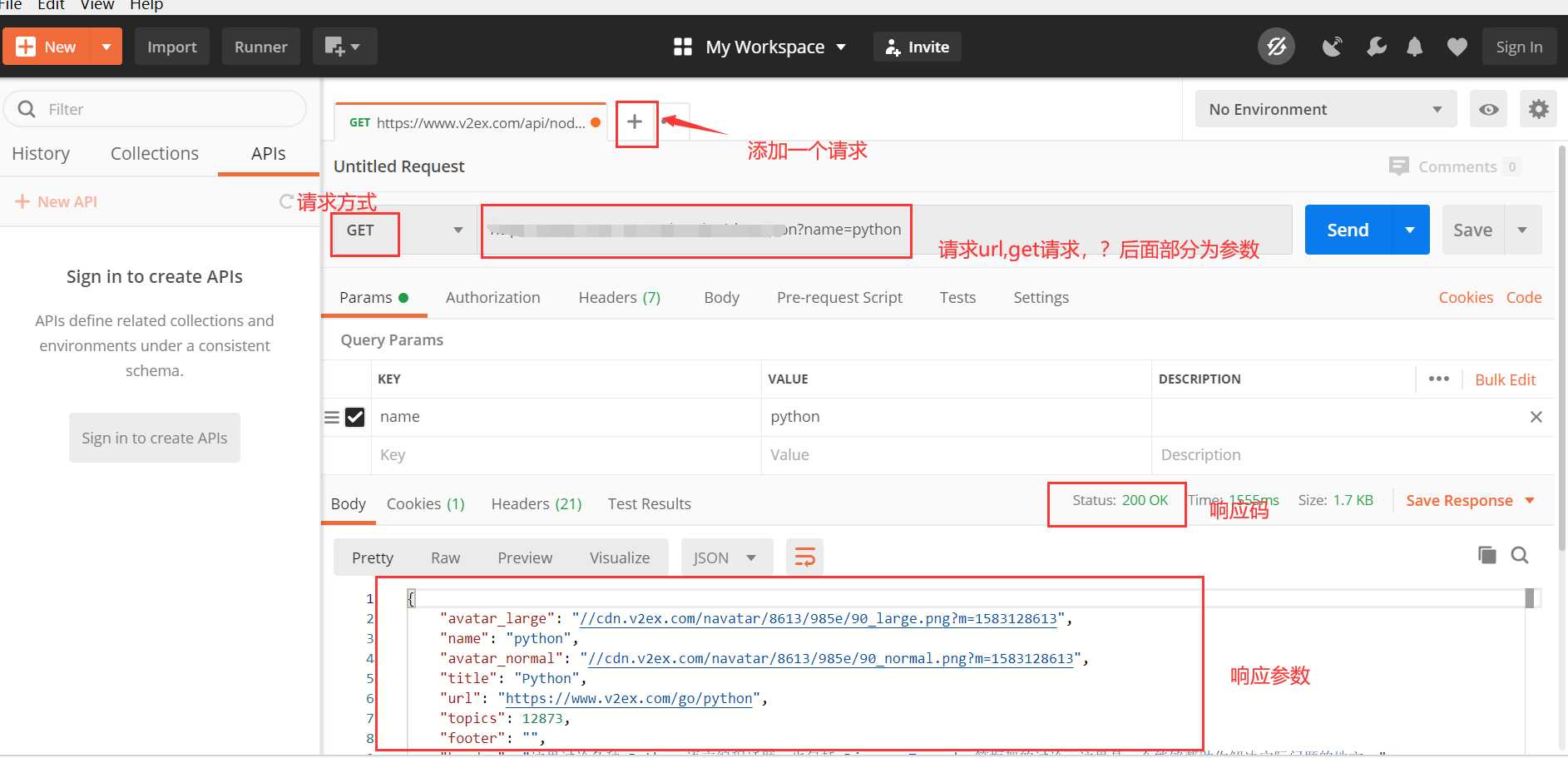
Task: Expand the Send button dropdown arrow
Action: (1410, 230)
